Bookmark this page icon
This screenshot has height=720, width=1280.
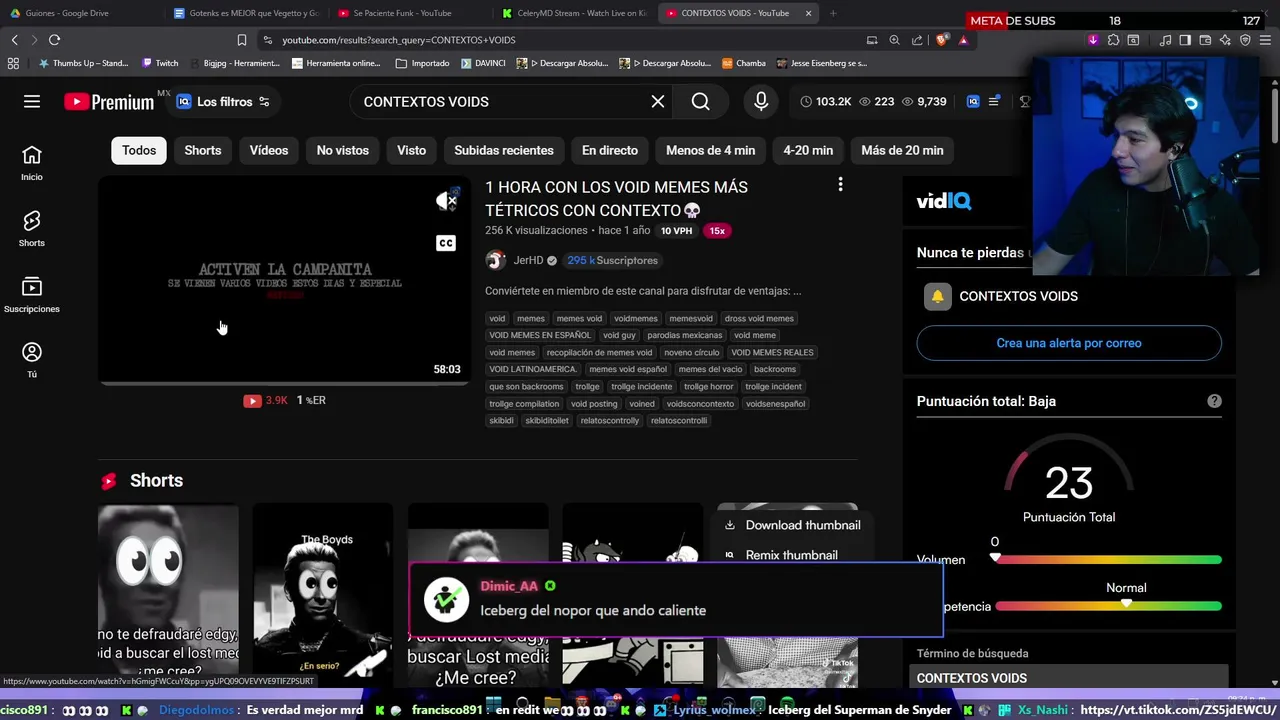[x=241, y=40]
